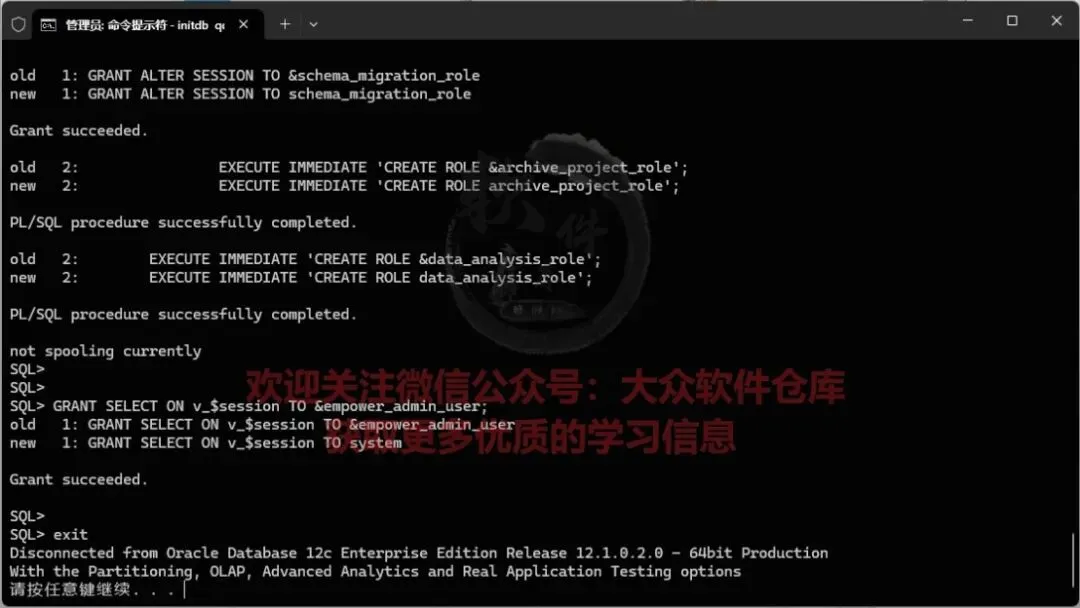Viewport: 1080px width, 608px height.
Task: Click the administrator shield icon in title bar
Action: 19,25
